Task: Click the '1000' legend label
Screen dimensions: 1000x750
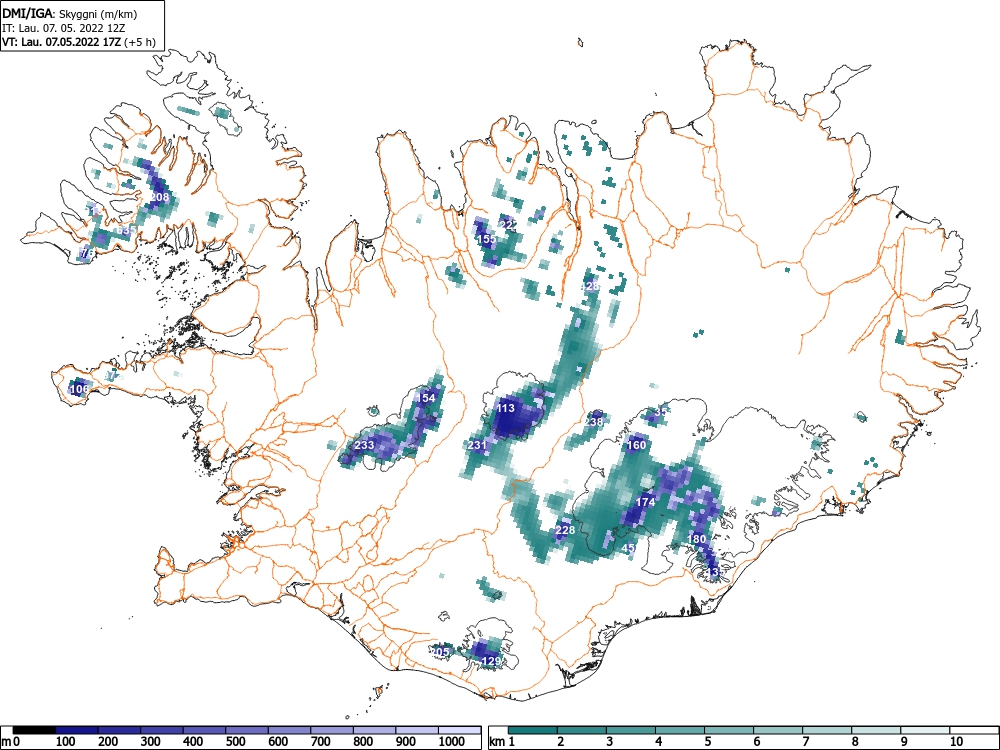Action: pyautogui.click(x=452, y=742)
